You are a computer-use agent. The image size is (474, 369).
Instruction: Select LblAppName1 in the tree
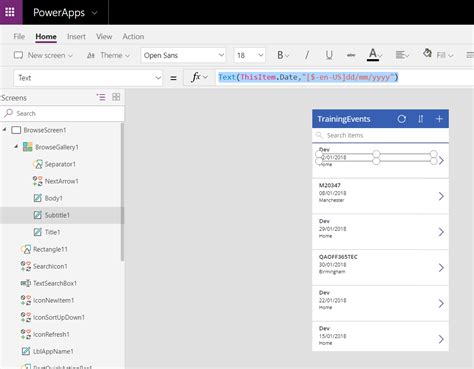[53, 351]
